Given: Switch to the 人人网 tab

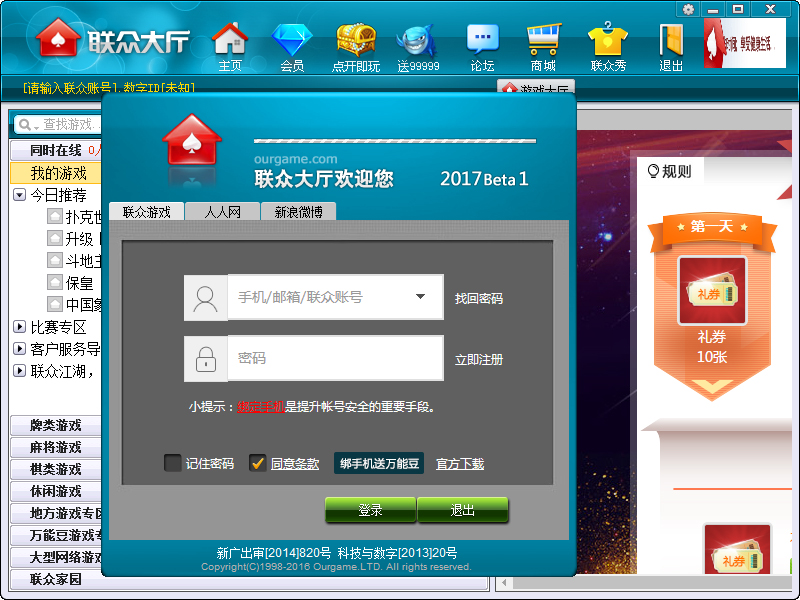Looking at the screenshot, I should (221, 211).
